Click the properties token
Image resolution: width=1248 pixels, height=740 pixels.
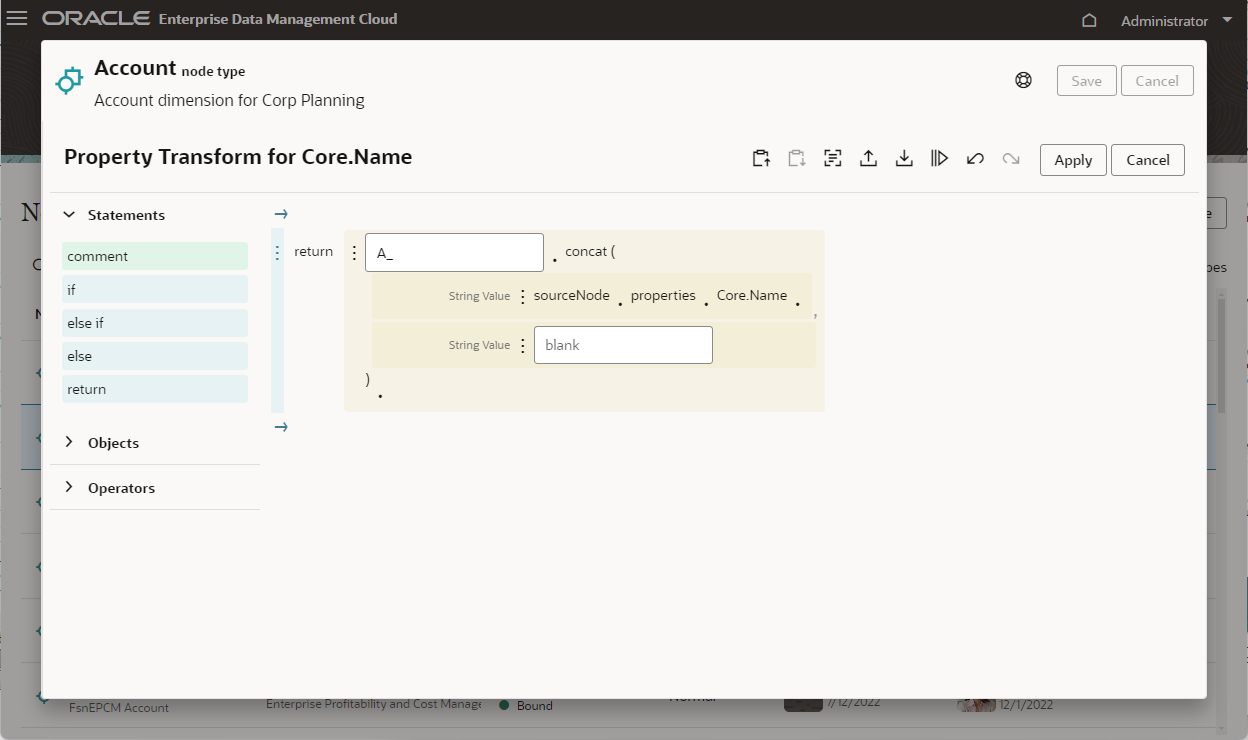click(x=663, y=296)
